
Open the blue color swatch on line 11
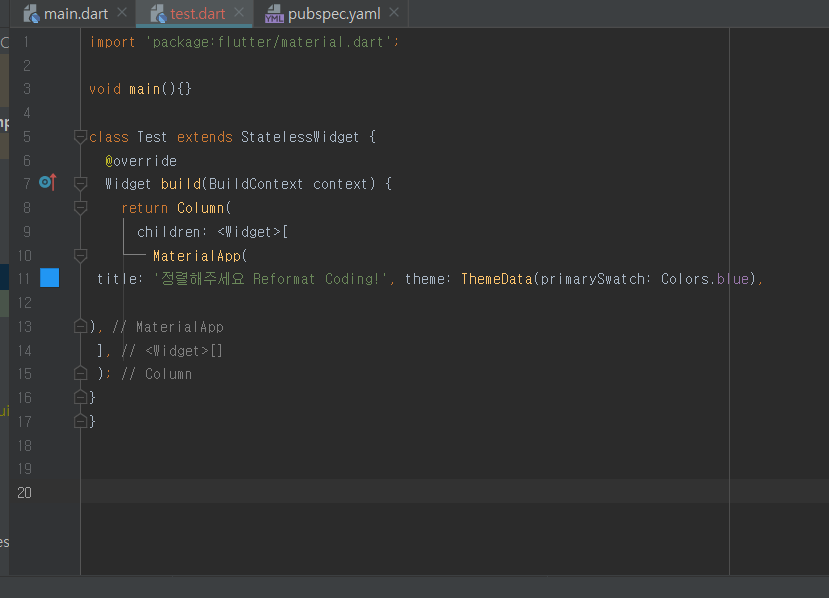point(50,278)
